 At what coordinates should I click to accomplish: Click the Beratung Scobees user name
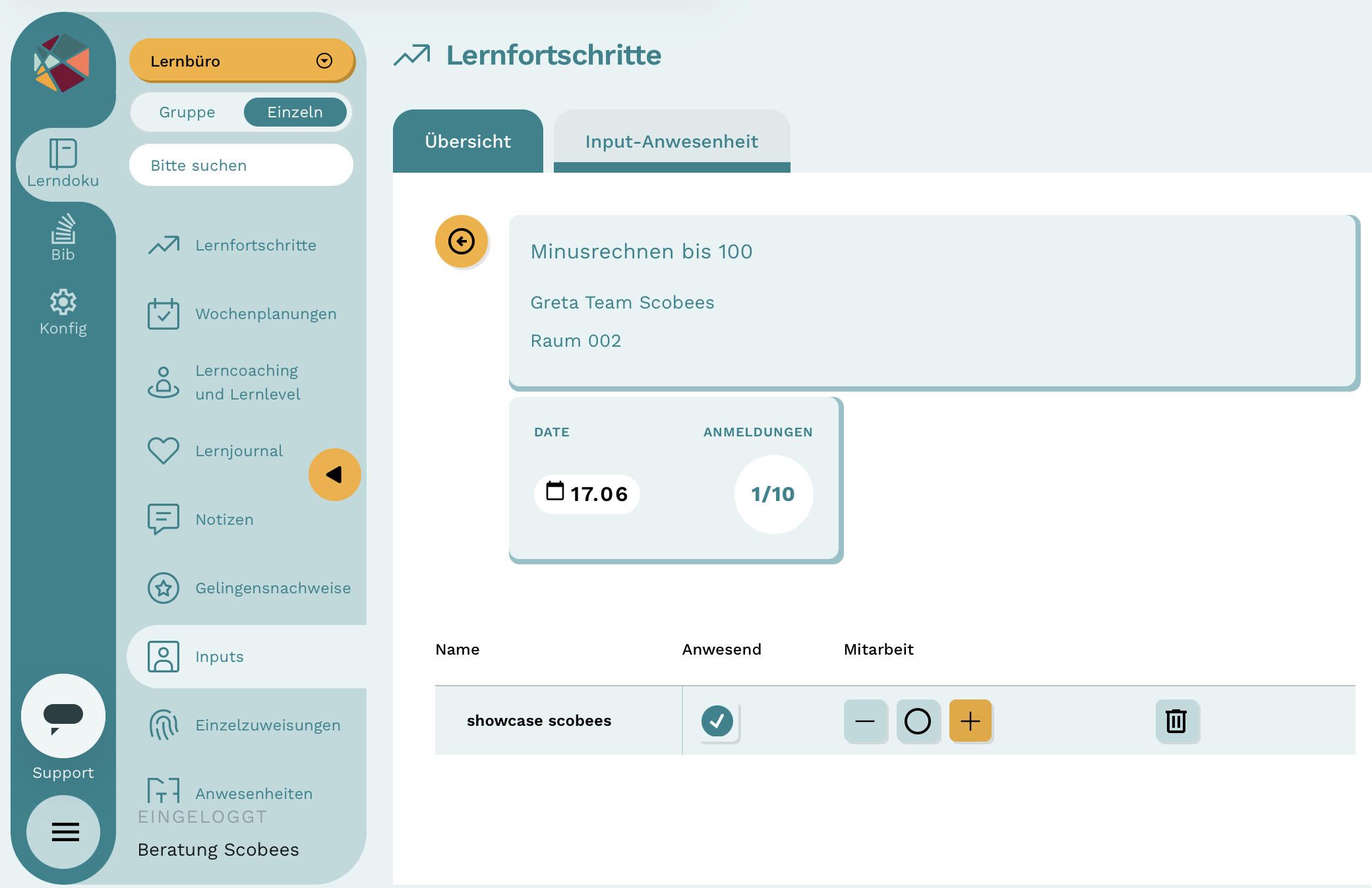click(x=218, y=850)
